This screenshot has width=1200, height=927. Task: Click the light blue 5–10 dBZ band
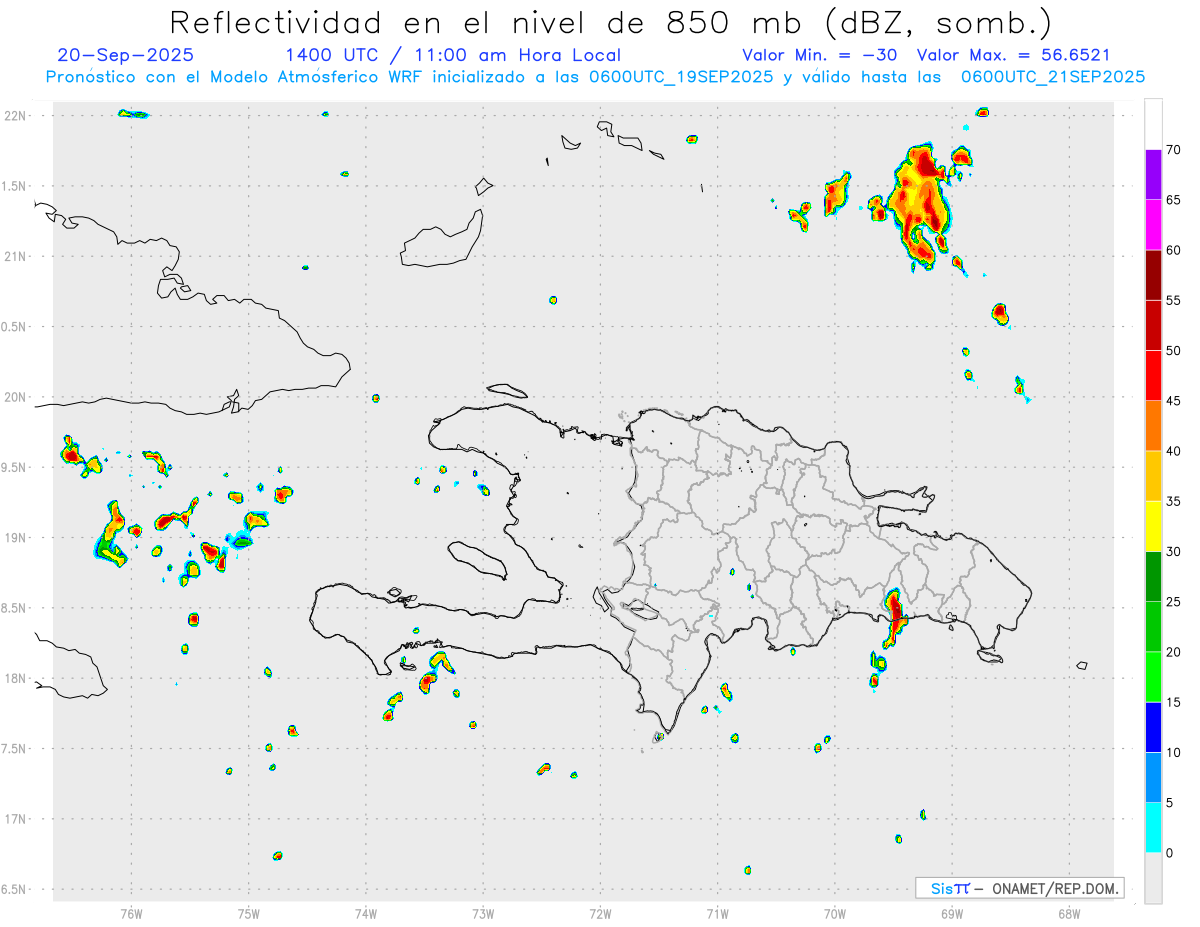click(x=1153, y=777)
